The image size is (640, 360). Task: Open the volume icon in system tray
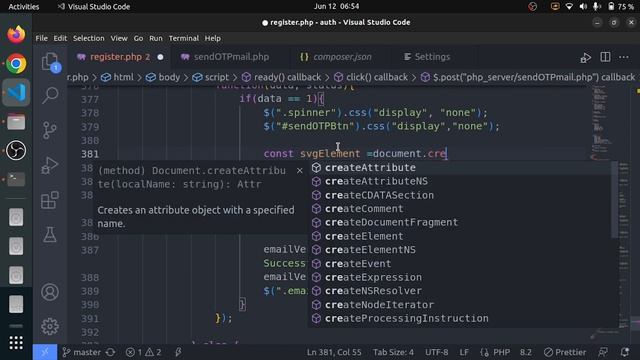point(583,7)
